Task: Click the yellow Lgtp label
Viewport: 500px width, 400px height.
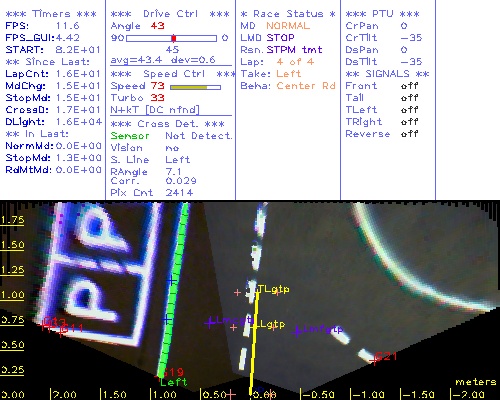Action: pos(272,324)
